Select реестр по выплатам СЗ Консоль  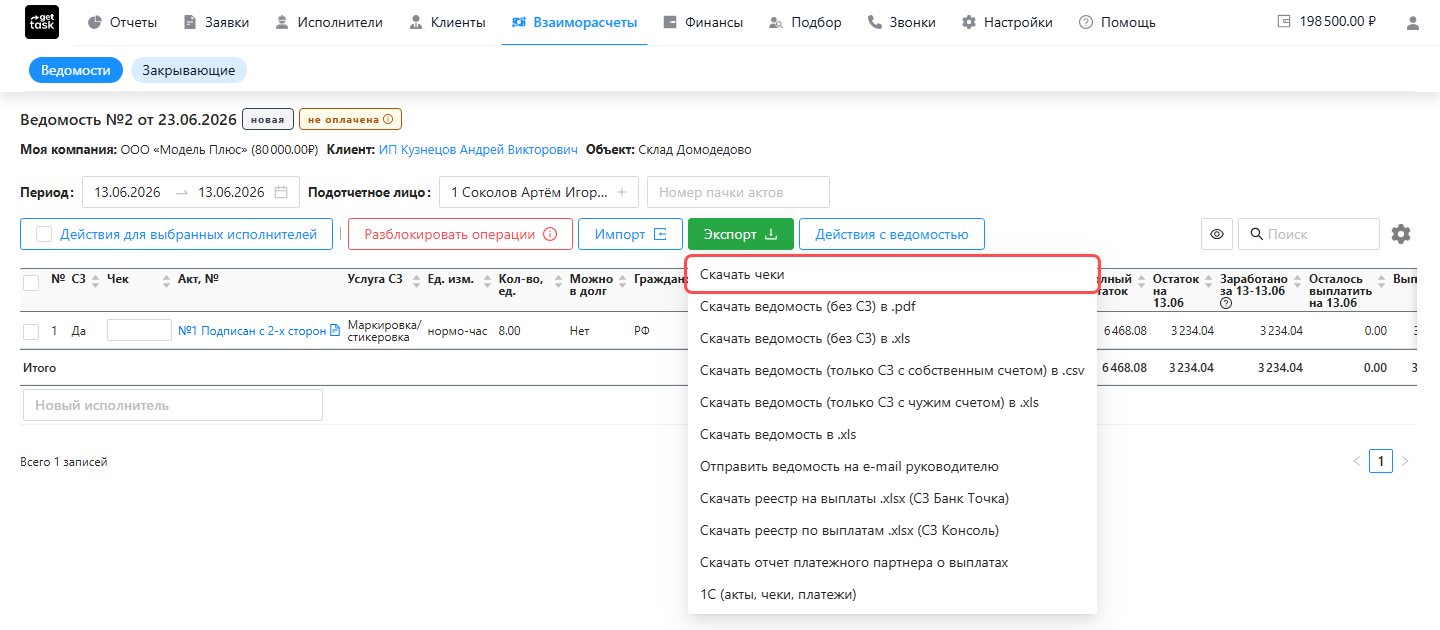[892, 530]
